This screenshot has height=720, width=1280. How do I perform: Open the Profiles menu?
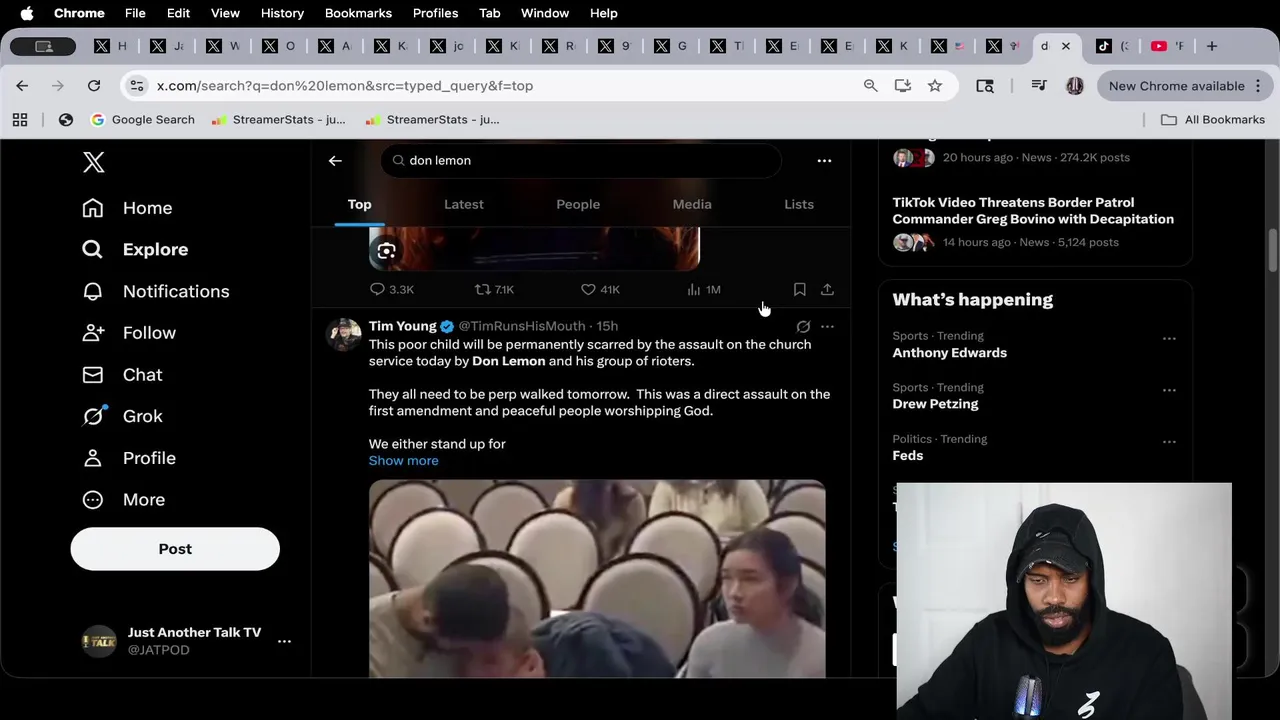click(435, 13)
